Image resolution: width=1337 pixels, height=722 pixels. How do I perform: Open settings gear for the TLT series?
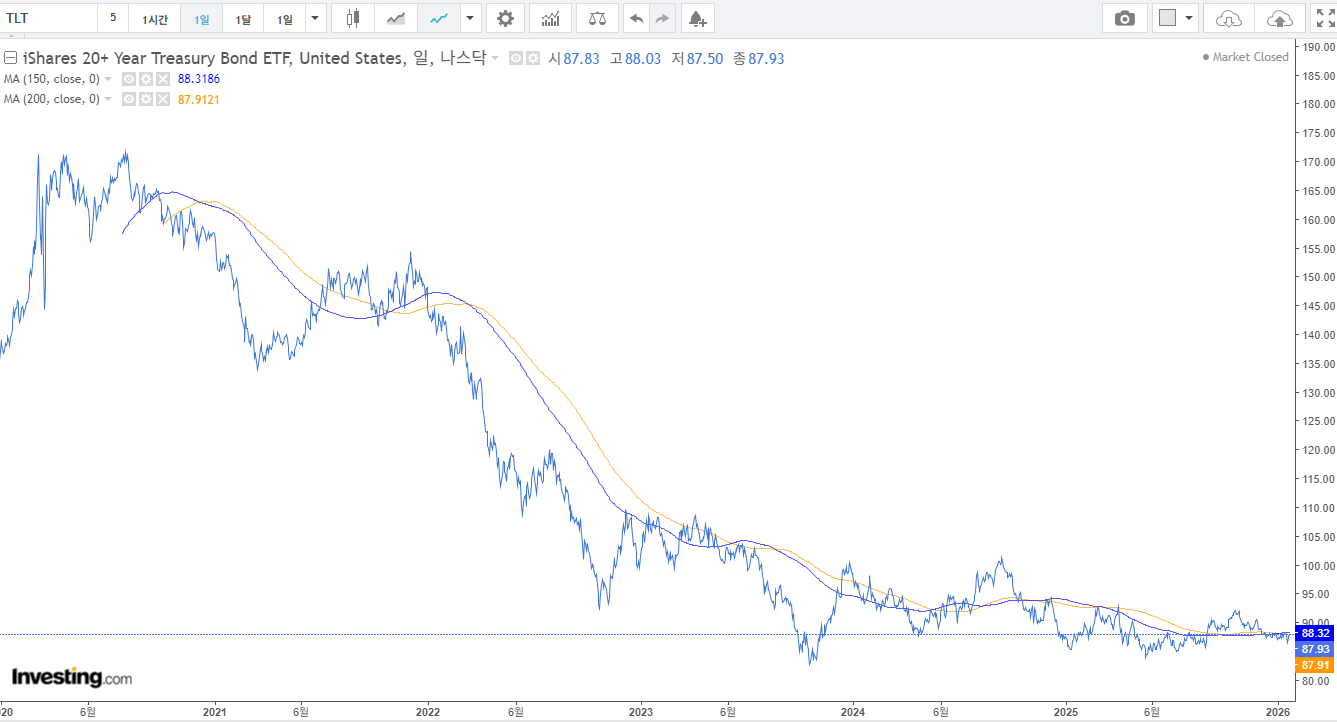click(x=533, y=58)
